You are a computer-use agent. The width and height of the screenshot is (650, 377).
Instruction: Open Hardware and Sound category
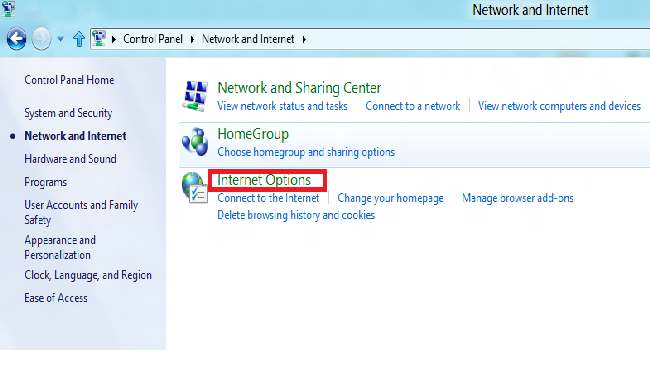(70, 159)
